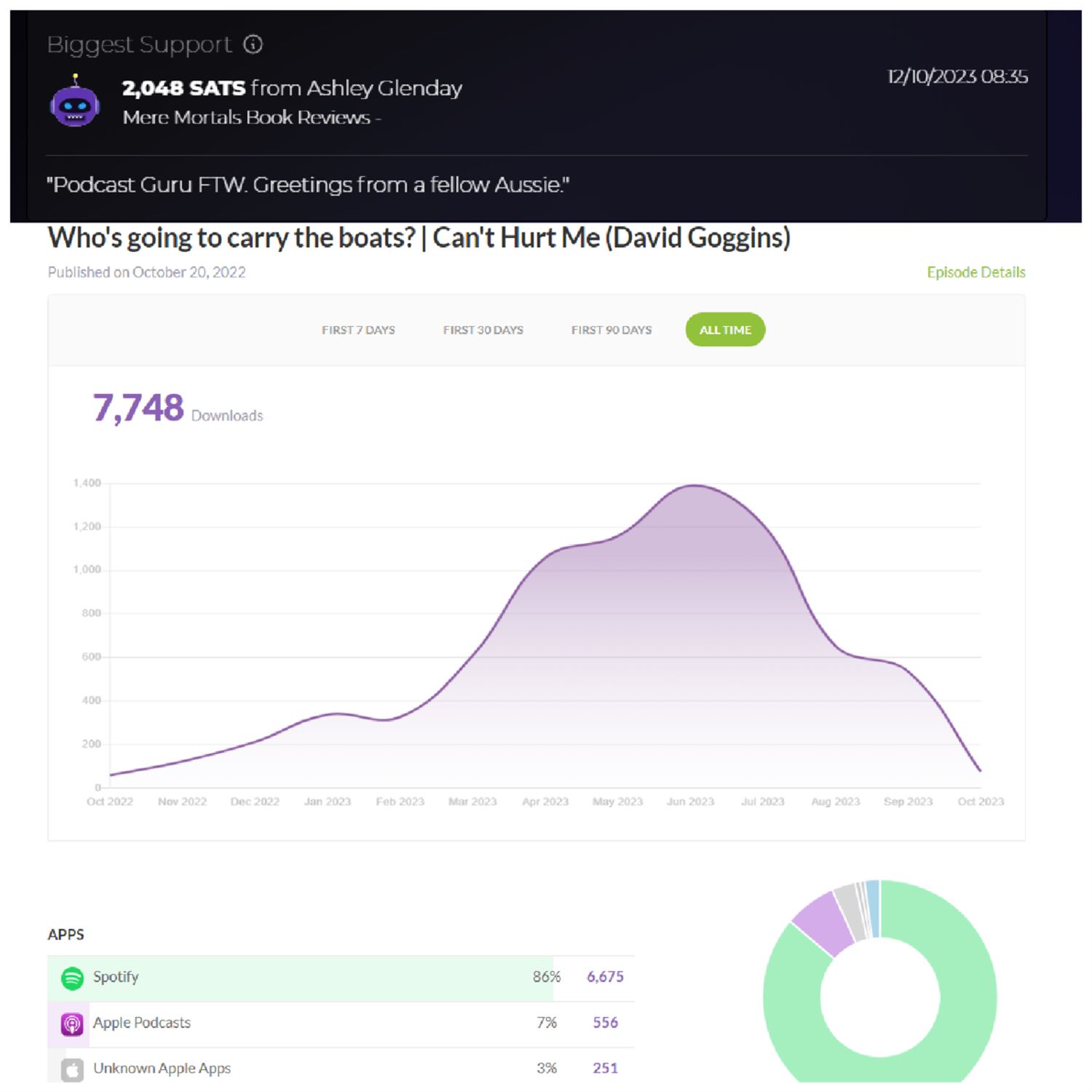This screenshot has height=1092, width=1092.
Task: Click the Apple Podcasts app icon
Action: pyautogui.click(x=72, y=1024)
